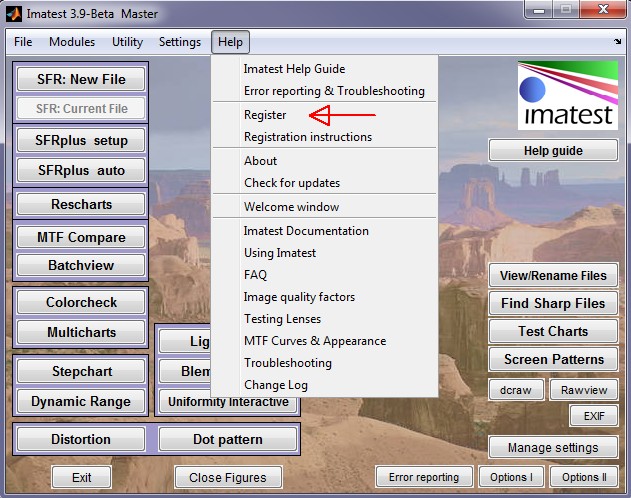Start MTF Compare
The height and width of the screenshot is (498, 631).
(x=81, y=237)
